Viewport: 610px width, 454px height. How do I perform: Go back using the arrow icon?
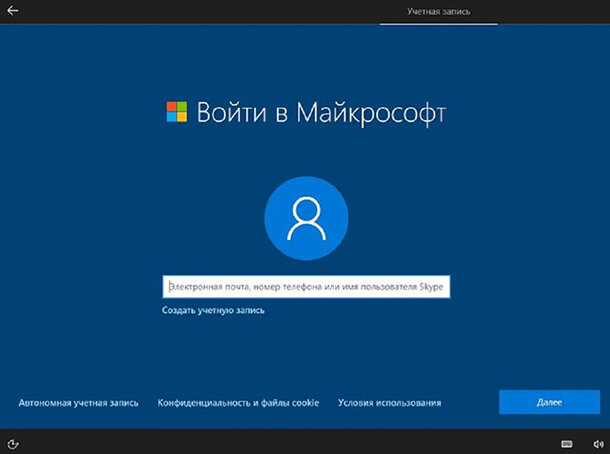tap(12, 11)
